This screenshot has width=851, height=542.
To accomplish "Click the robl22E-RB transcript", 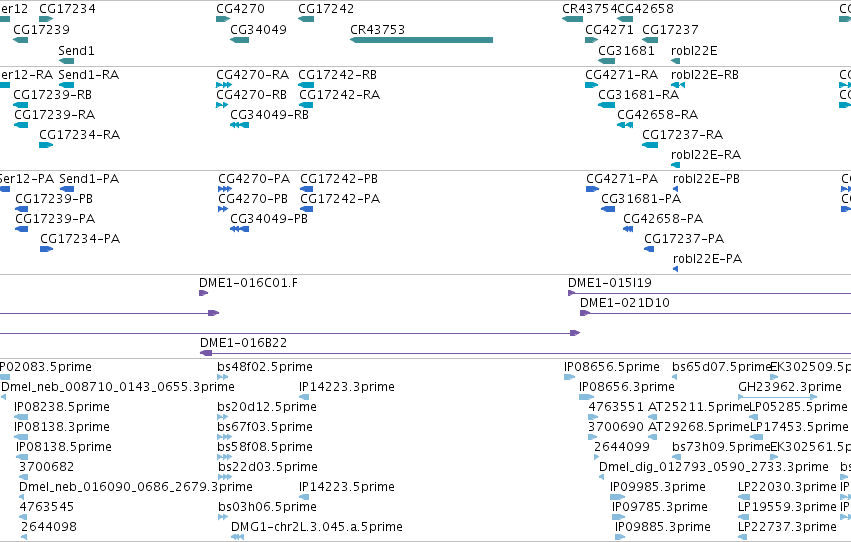I will tap(704, 74).
